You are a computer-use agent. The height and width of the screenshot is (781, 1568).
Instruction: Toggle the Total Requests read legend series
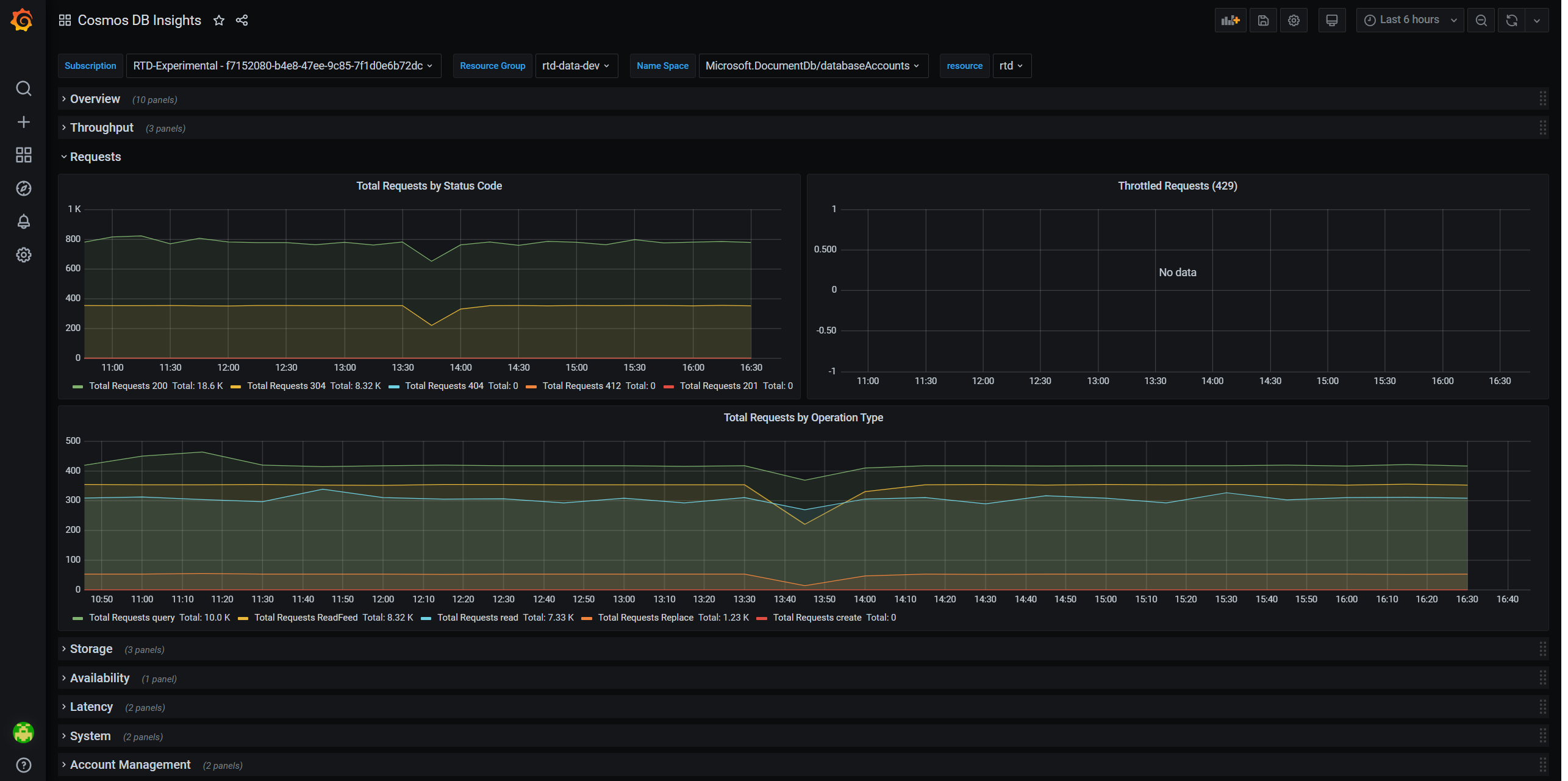(478, 618)
